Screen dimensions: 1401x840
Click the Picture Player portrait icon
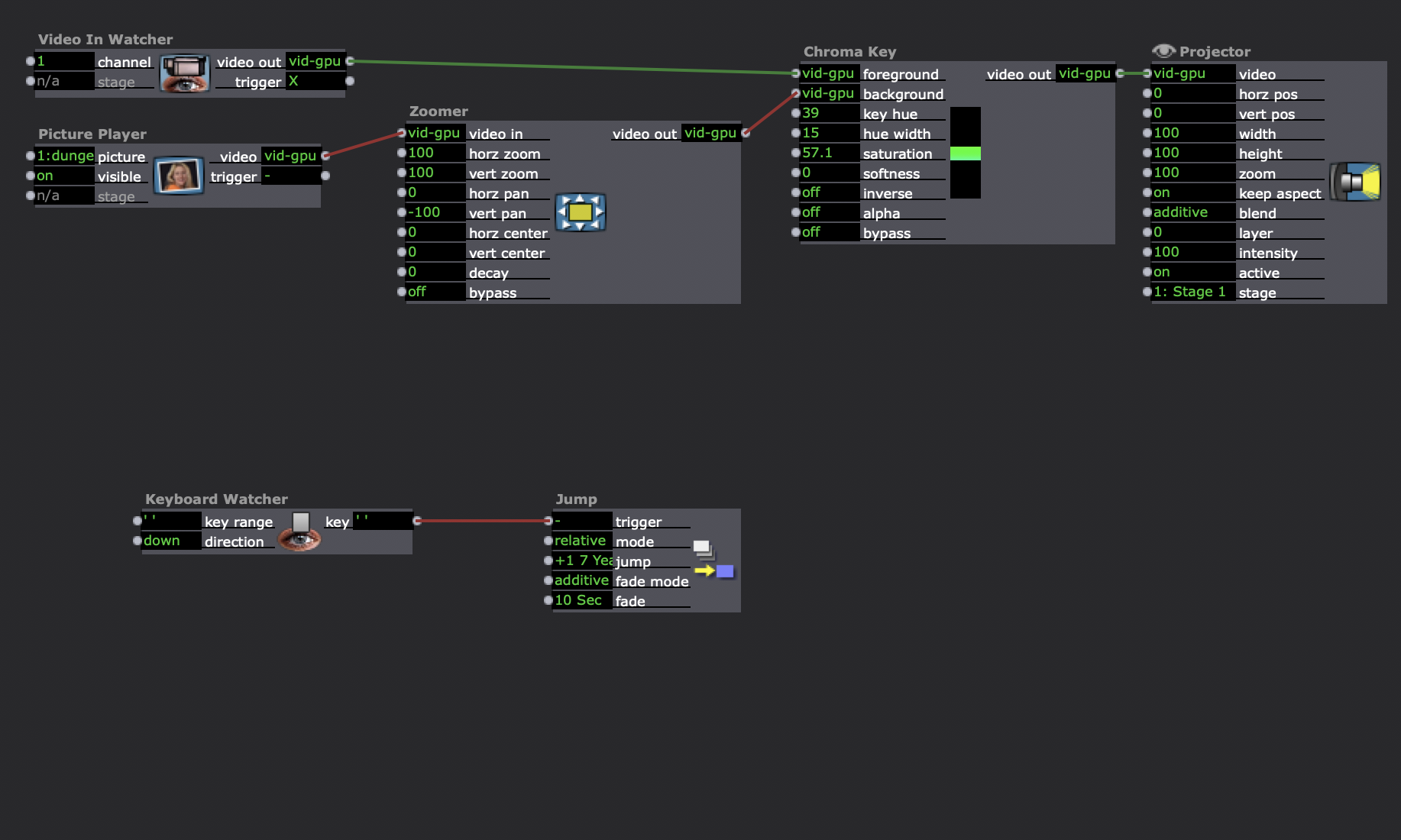pyautogui.click(x=178, y=176)
